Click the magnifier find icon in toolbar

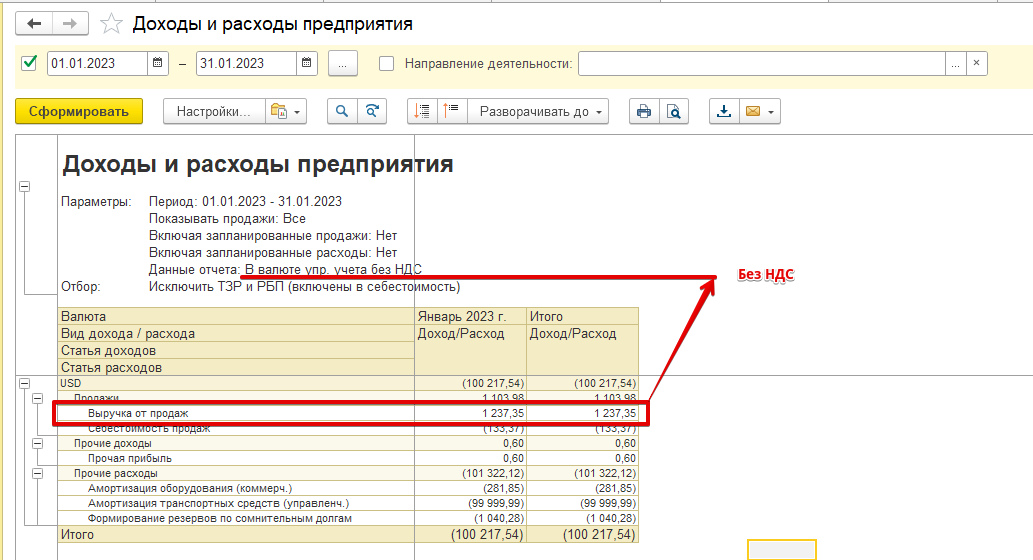[342, 111]
